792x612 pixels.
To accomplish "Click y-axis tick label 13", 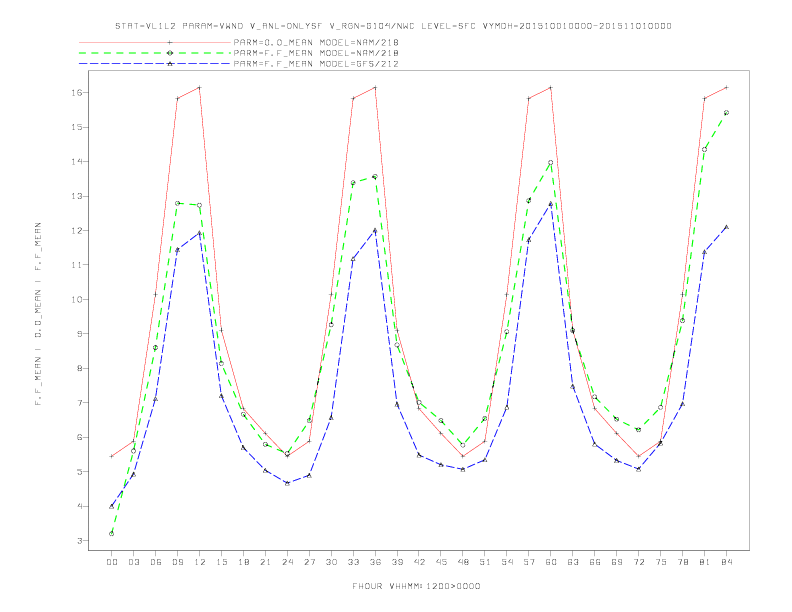I will 77,196.
